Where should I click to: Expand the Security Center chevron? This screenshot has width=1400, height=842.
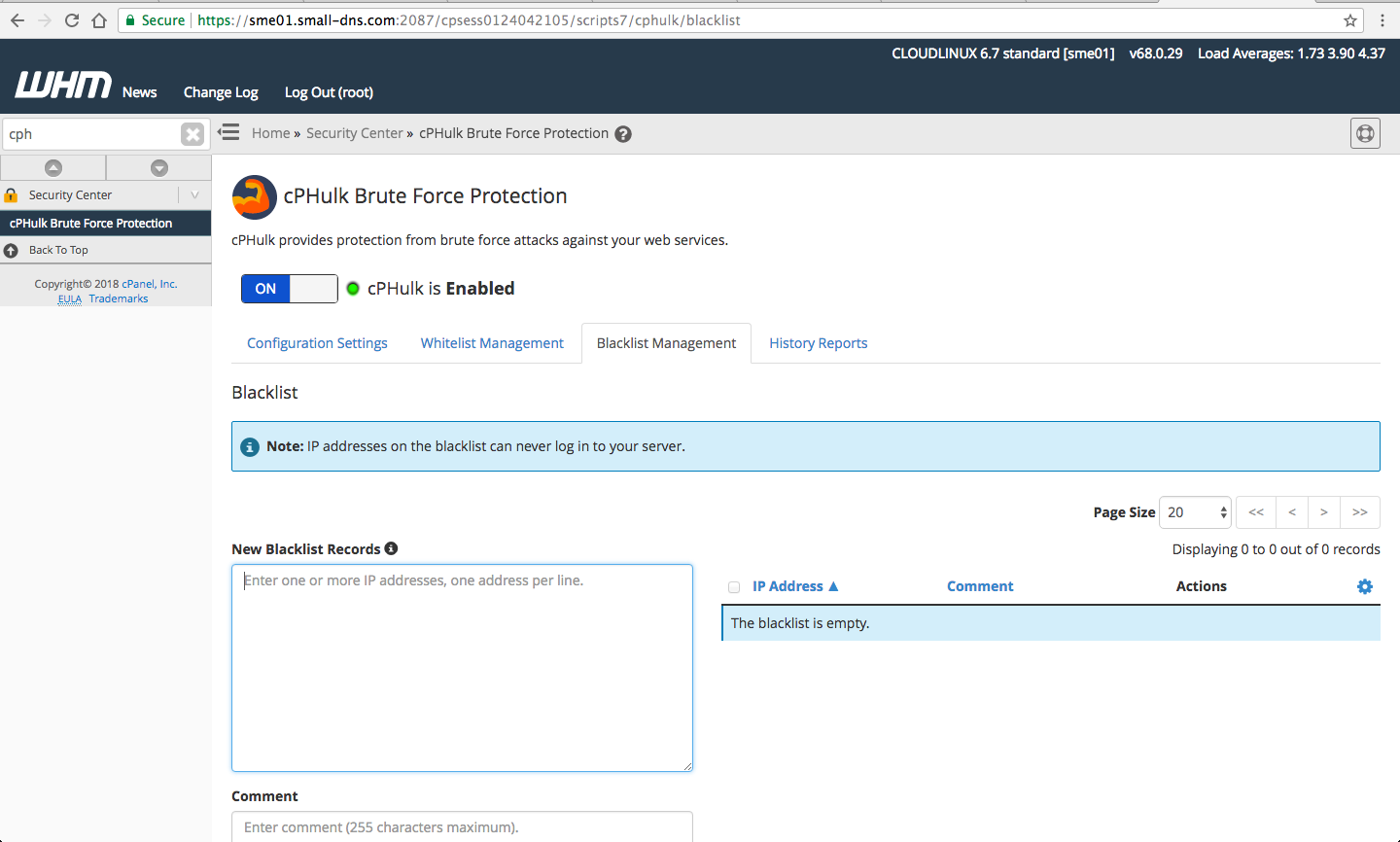pyautogui.click(x=194, y=195)
